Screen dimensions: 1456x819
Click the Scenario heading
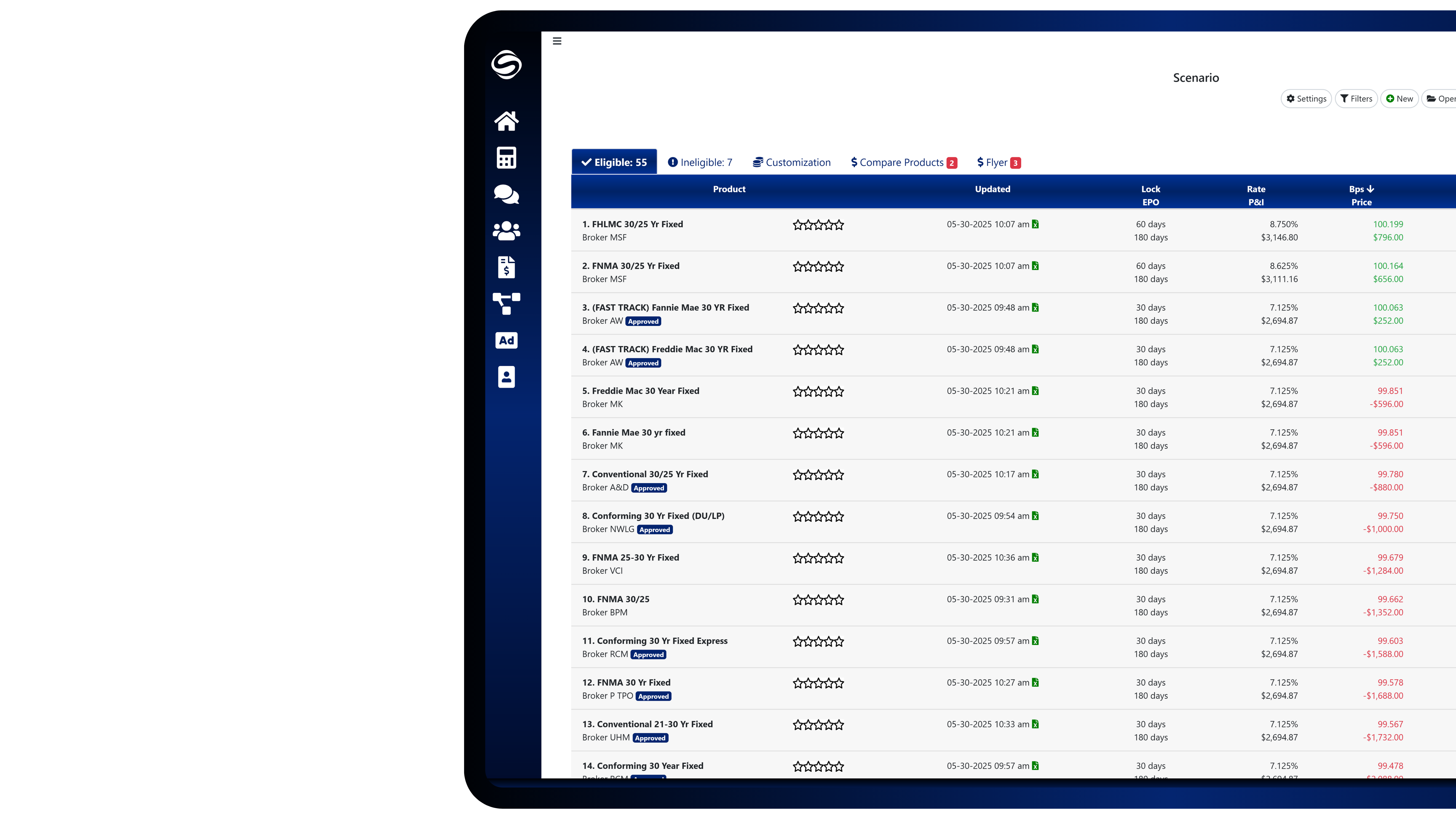(1195, 78)
